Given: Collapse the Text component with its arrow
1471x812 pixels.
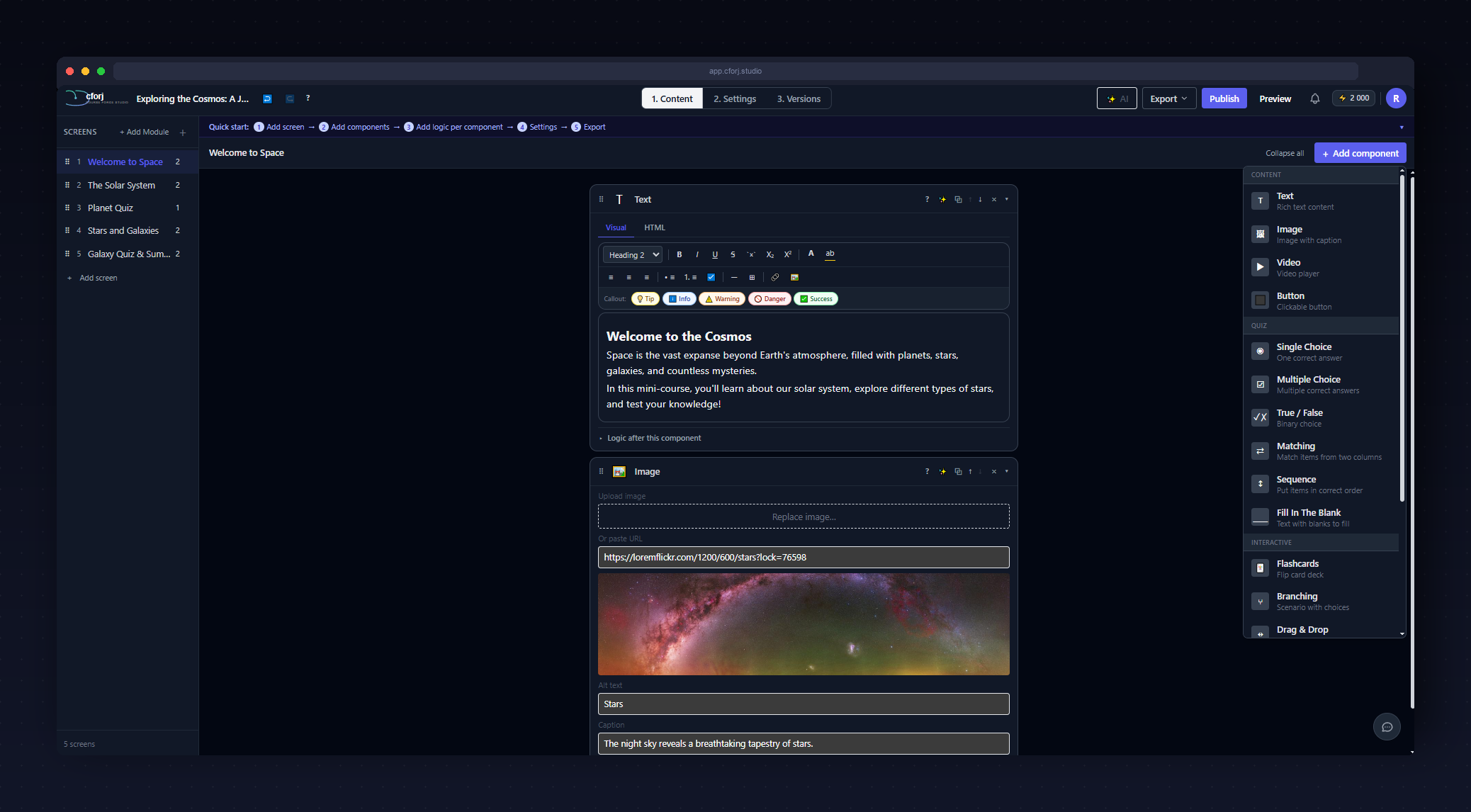Looking at the screenshot, I should pyautogui.click(x=1006, y=199).
